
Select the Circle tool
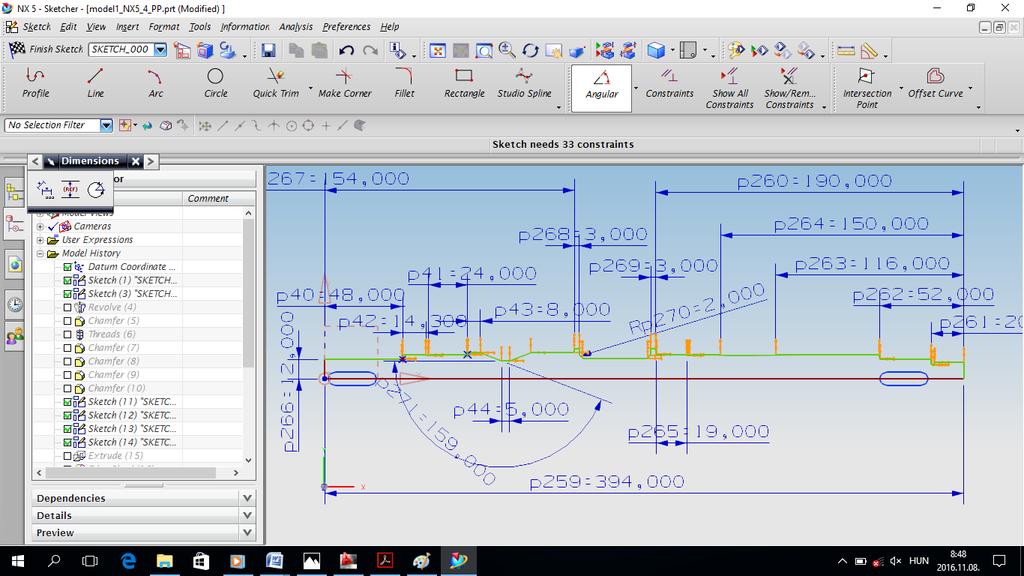coord(216,83)
